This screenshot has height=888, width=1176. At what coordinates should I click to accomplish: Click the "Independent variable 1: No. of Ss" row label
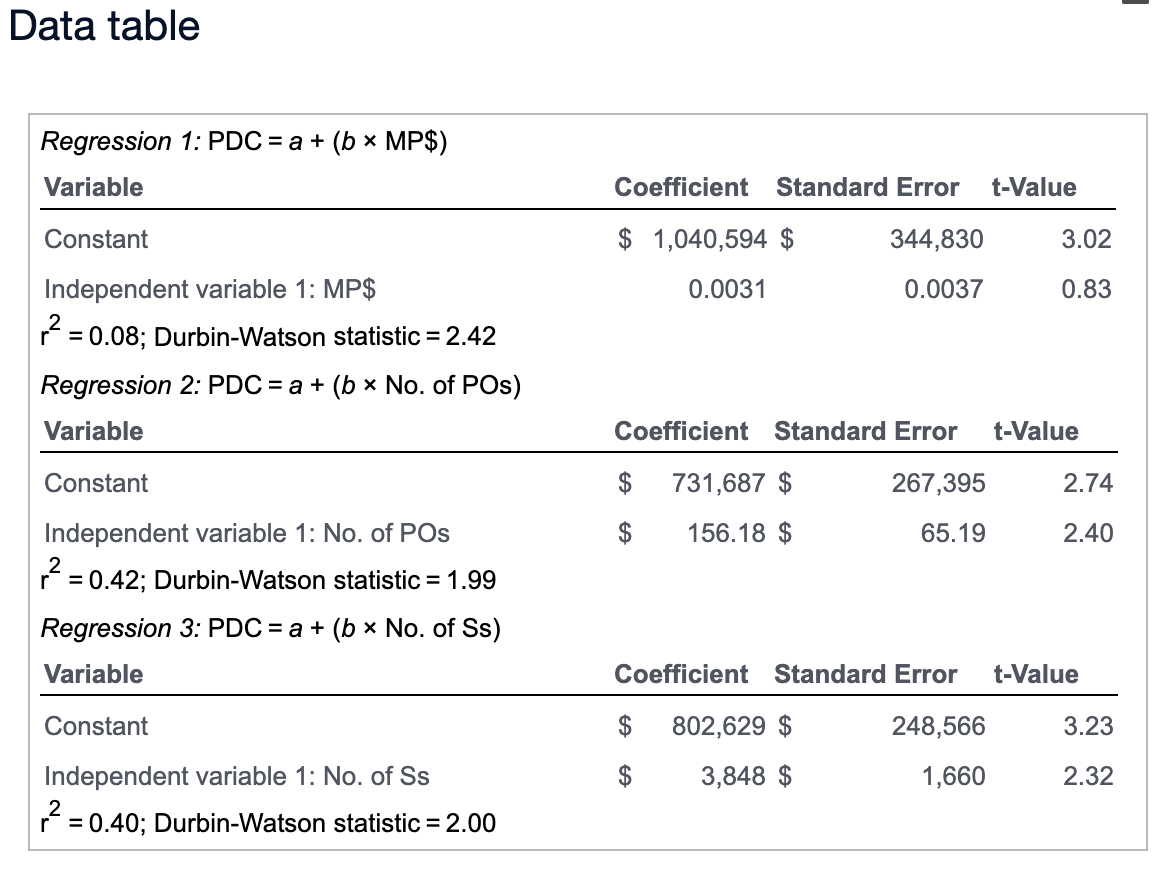pos(237,776)
